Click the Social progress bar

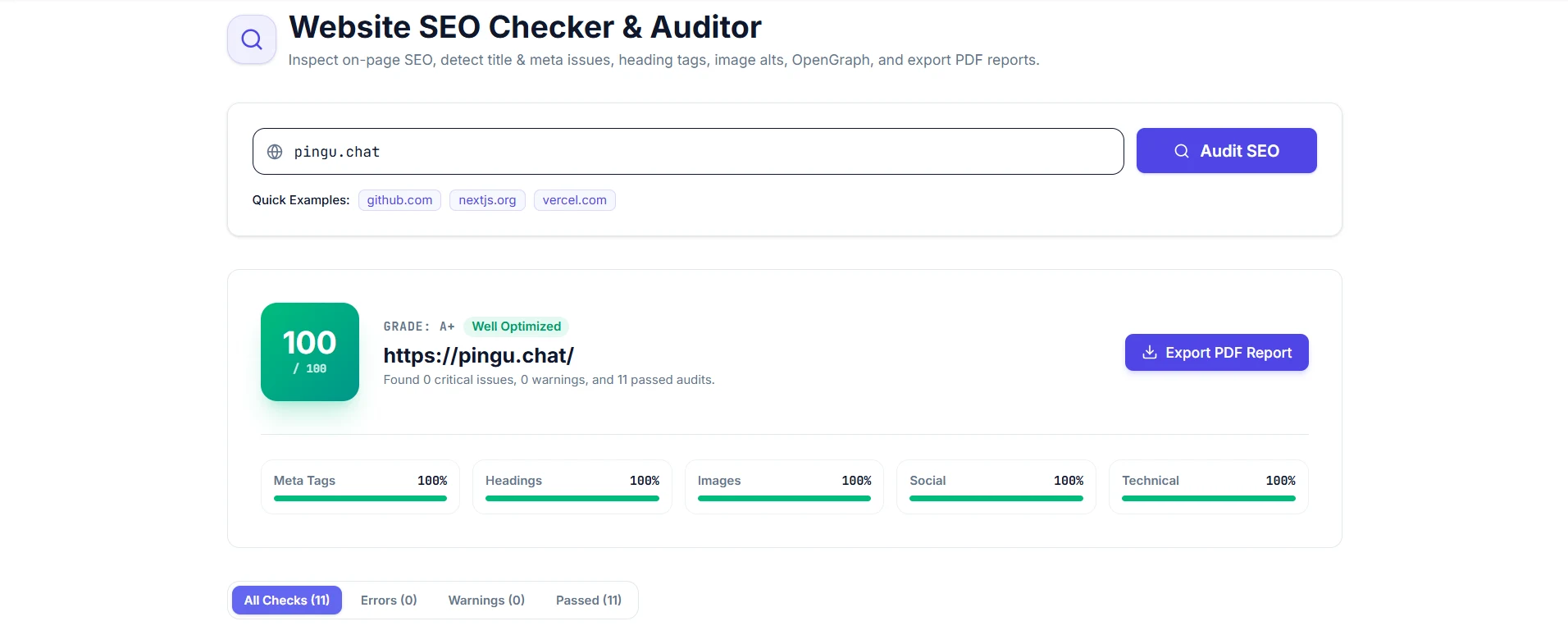(x=996, y=498)
